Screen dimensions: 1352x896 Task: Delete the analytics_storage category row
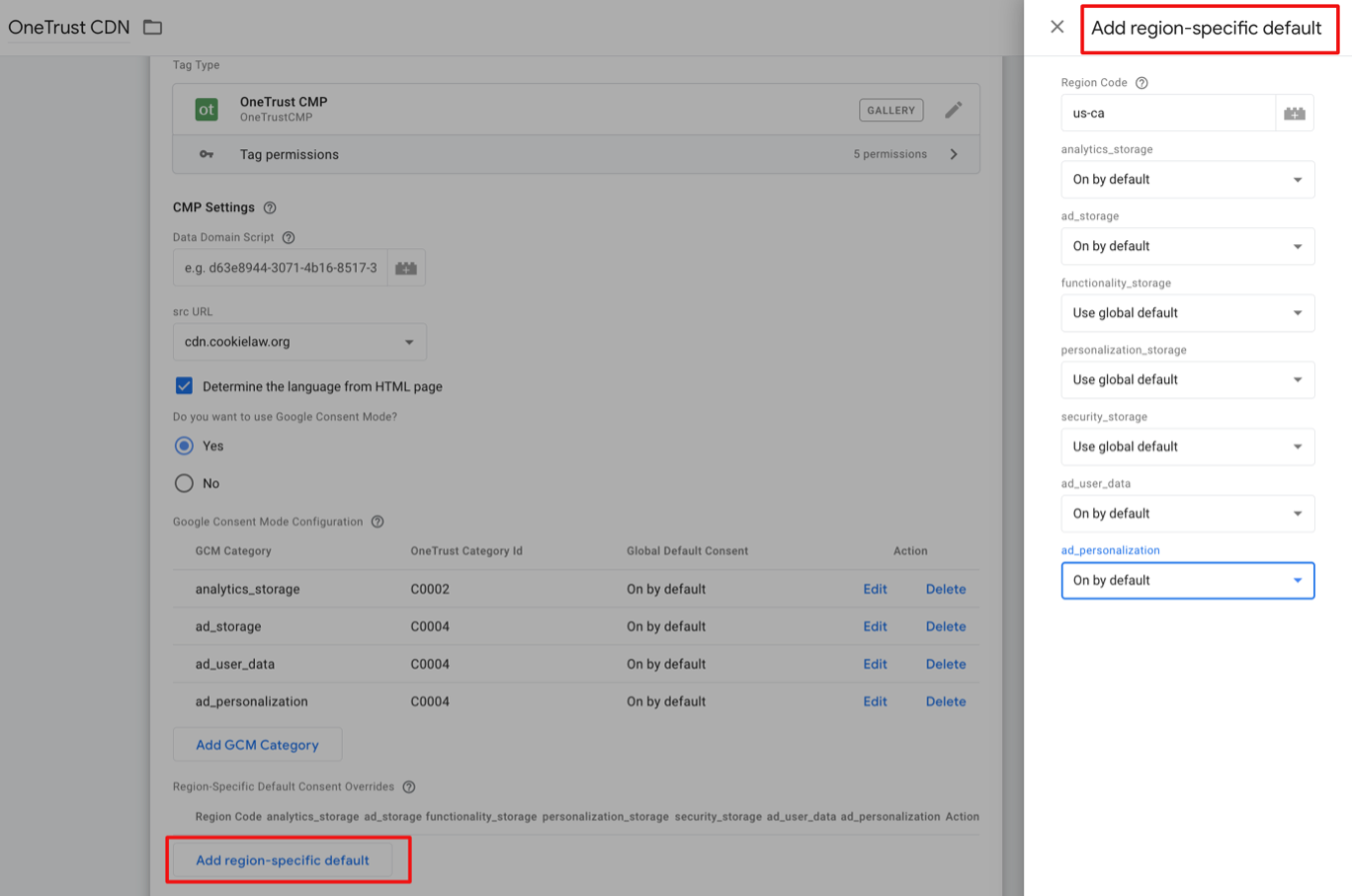tap(945, 588)
